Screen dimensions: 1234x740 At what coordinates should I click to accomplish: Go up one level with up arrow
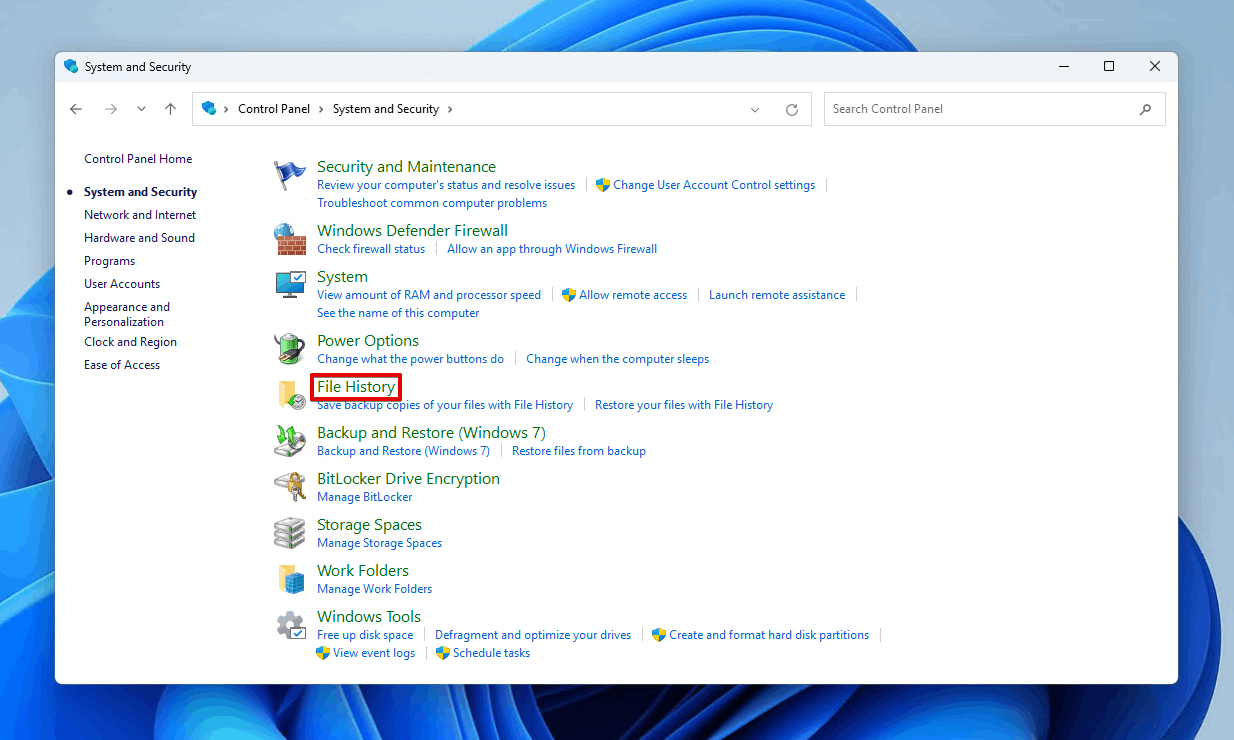point(171,109)
